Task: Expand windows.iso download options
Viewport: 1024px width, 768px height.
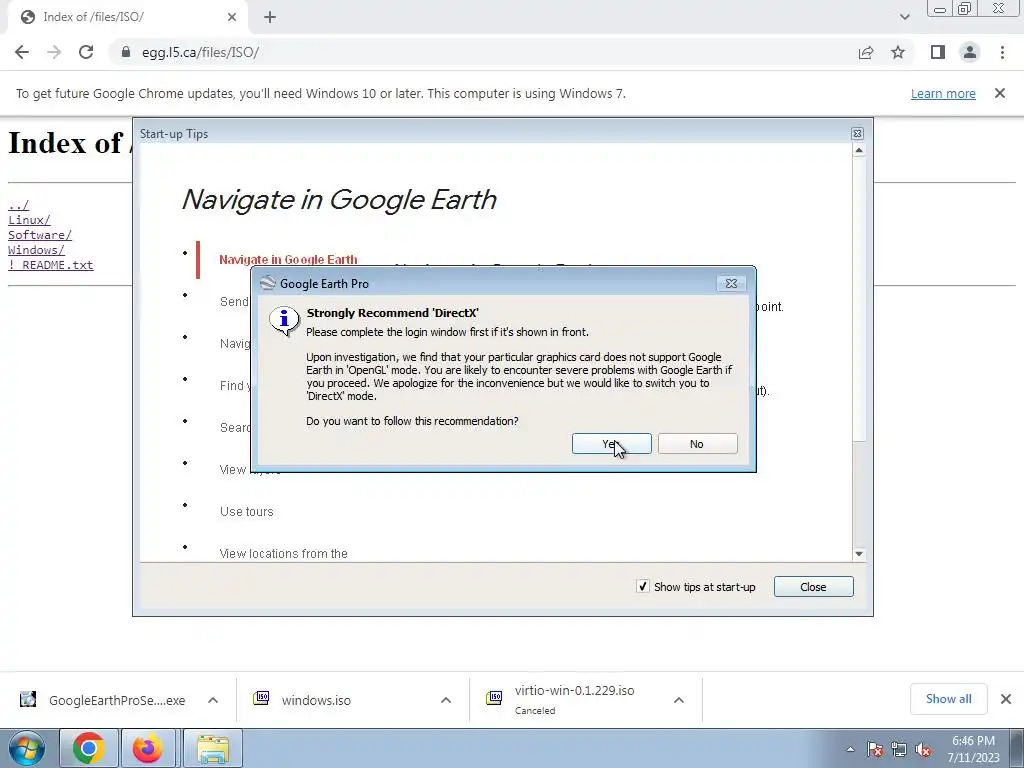Action: (x=446, y=700)
